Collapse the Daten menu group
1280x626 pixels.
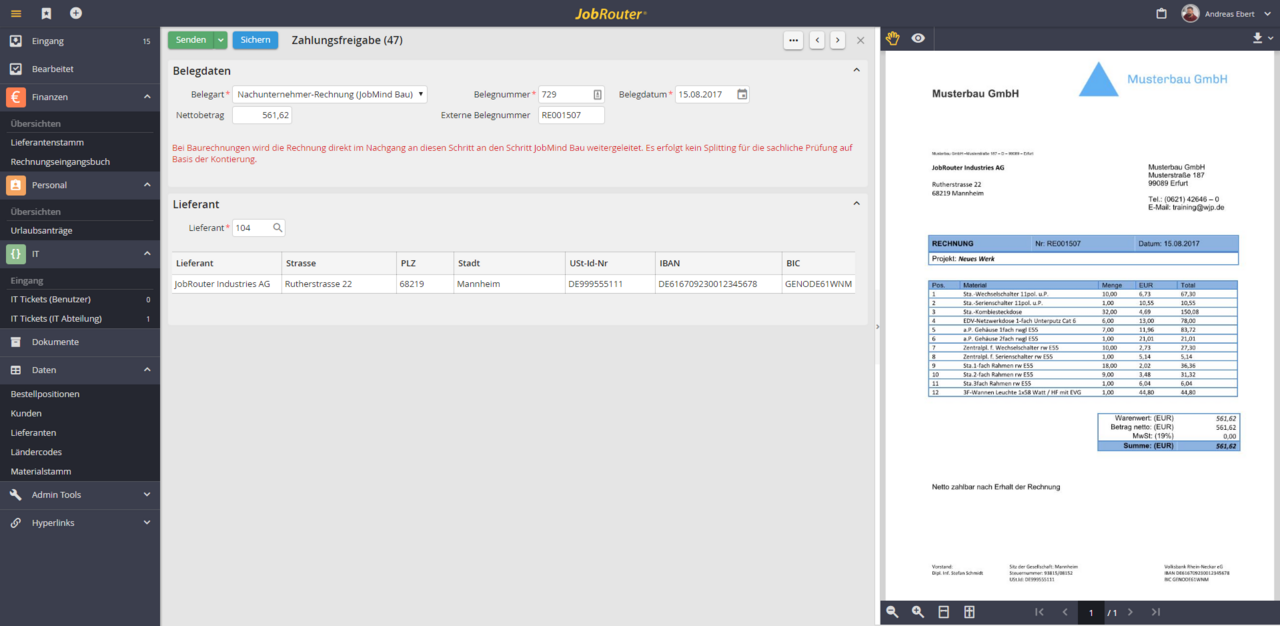[147, 370]
